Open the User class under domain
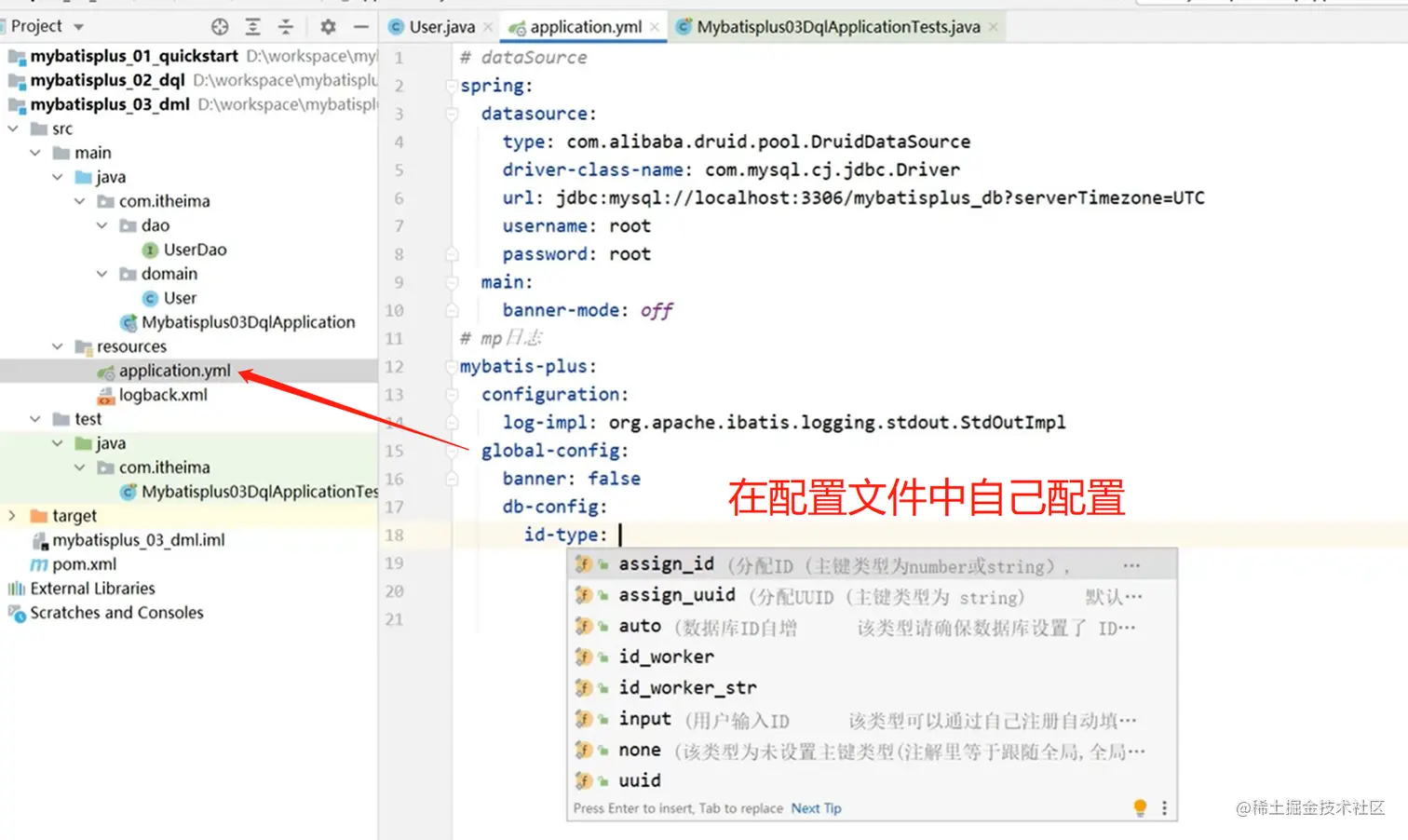Screen dimensions: 1408x840 [x=180, y=298]
